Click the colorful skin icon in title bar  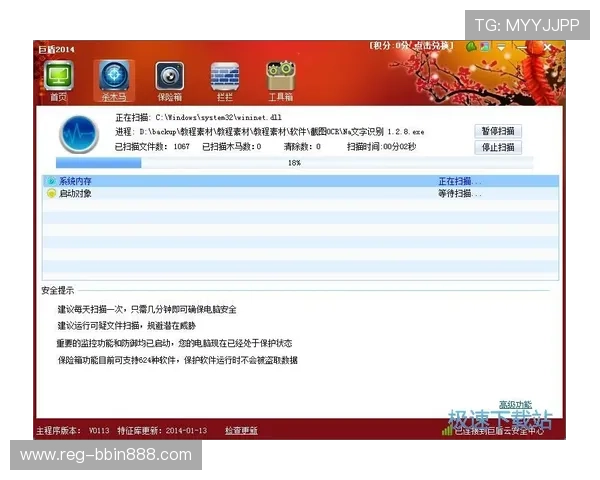click(x=485, y=47)
